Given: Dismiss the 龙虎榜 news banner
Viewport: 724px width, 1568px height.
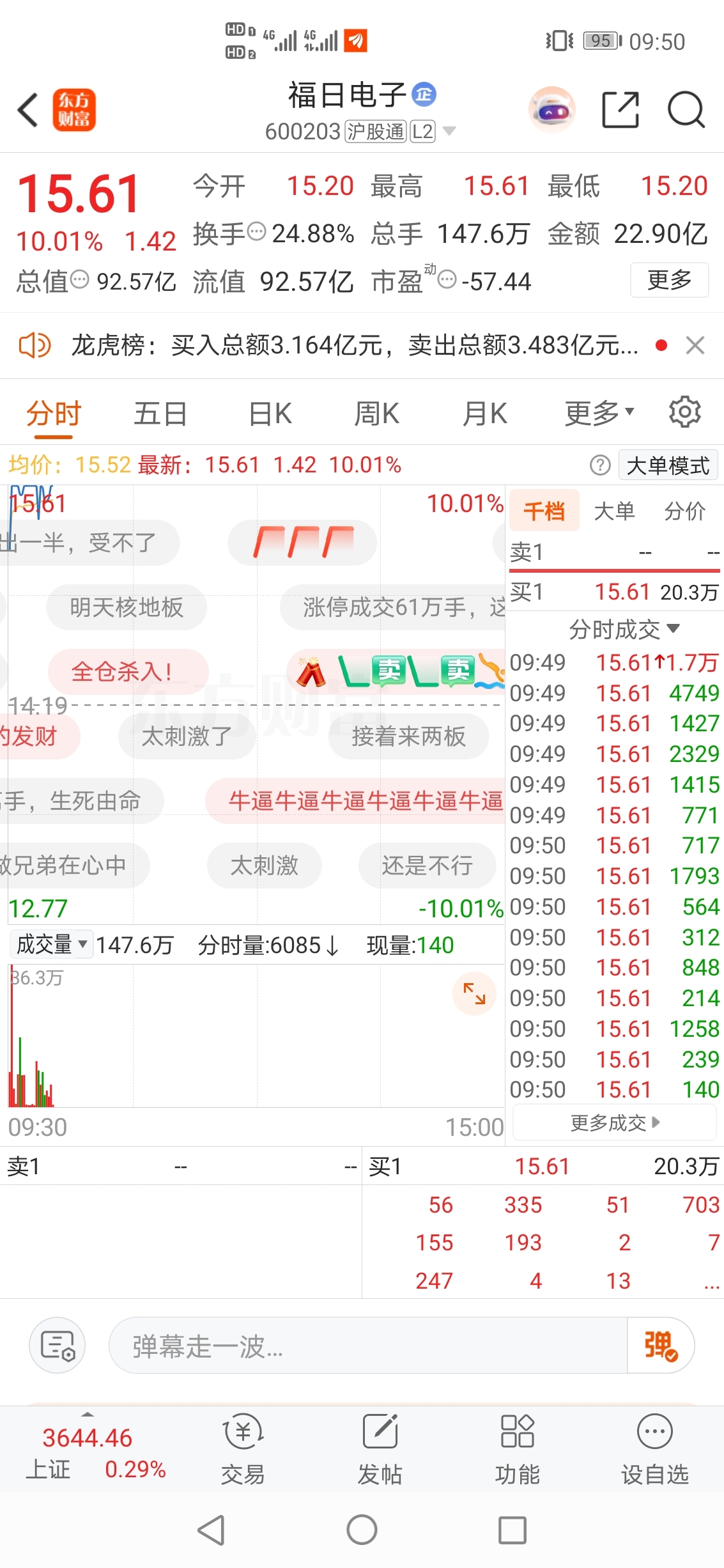Looking at the screenshot, I should 695,346.
